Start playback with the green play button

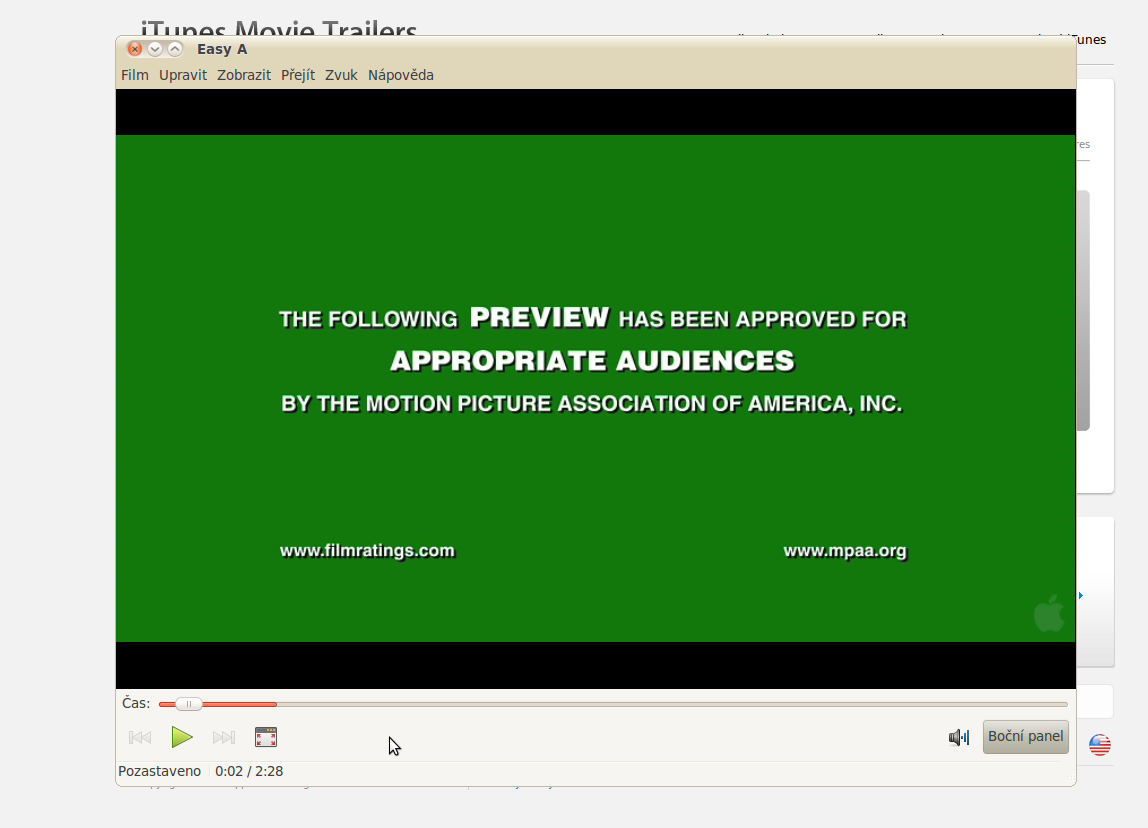(182, 736)
